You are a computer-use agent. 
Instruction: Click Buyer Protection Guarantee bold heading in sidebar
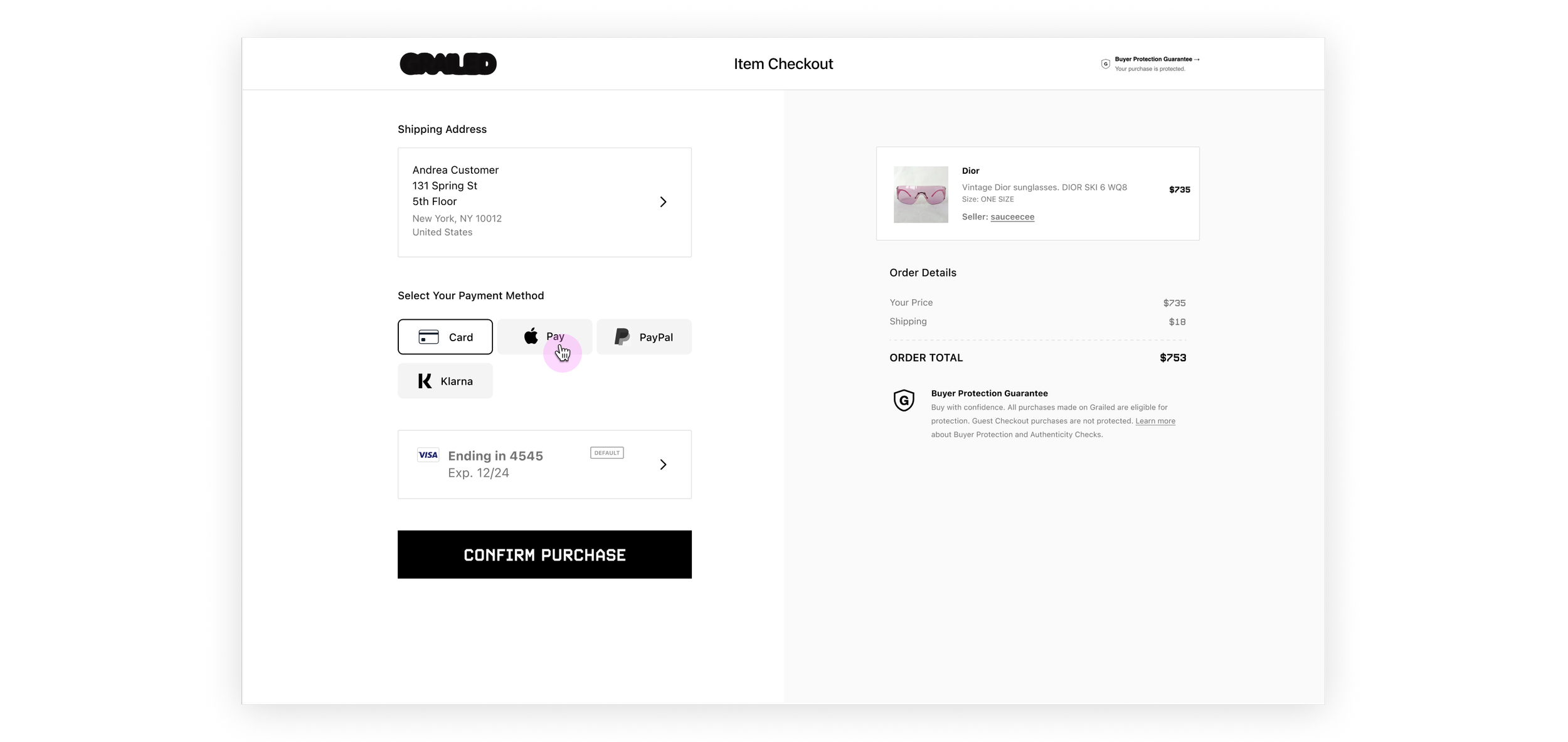pyautogui.click(x=989, y=393)
